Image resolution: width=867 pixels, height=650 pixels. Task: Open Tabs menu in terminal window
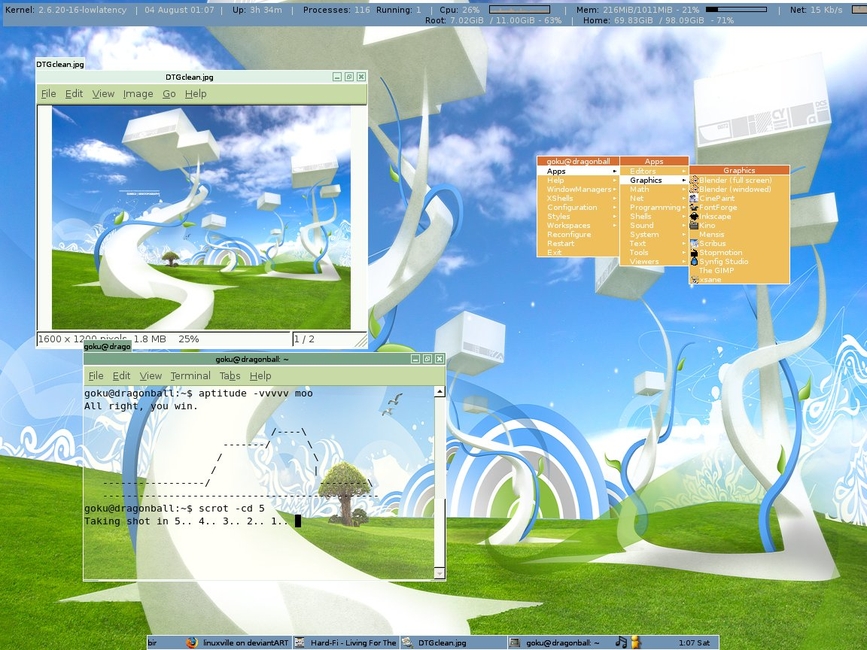tap(230, 376)
